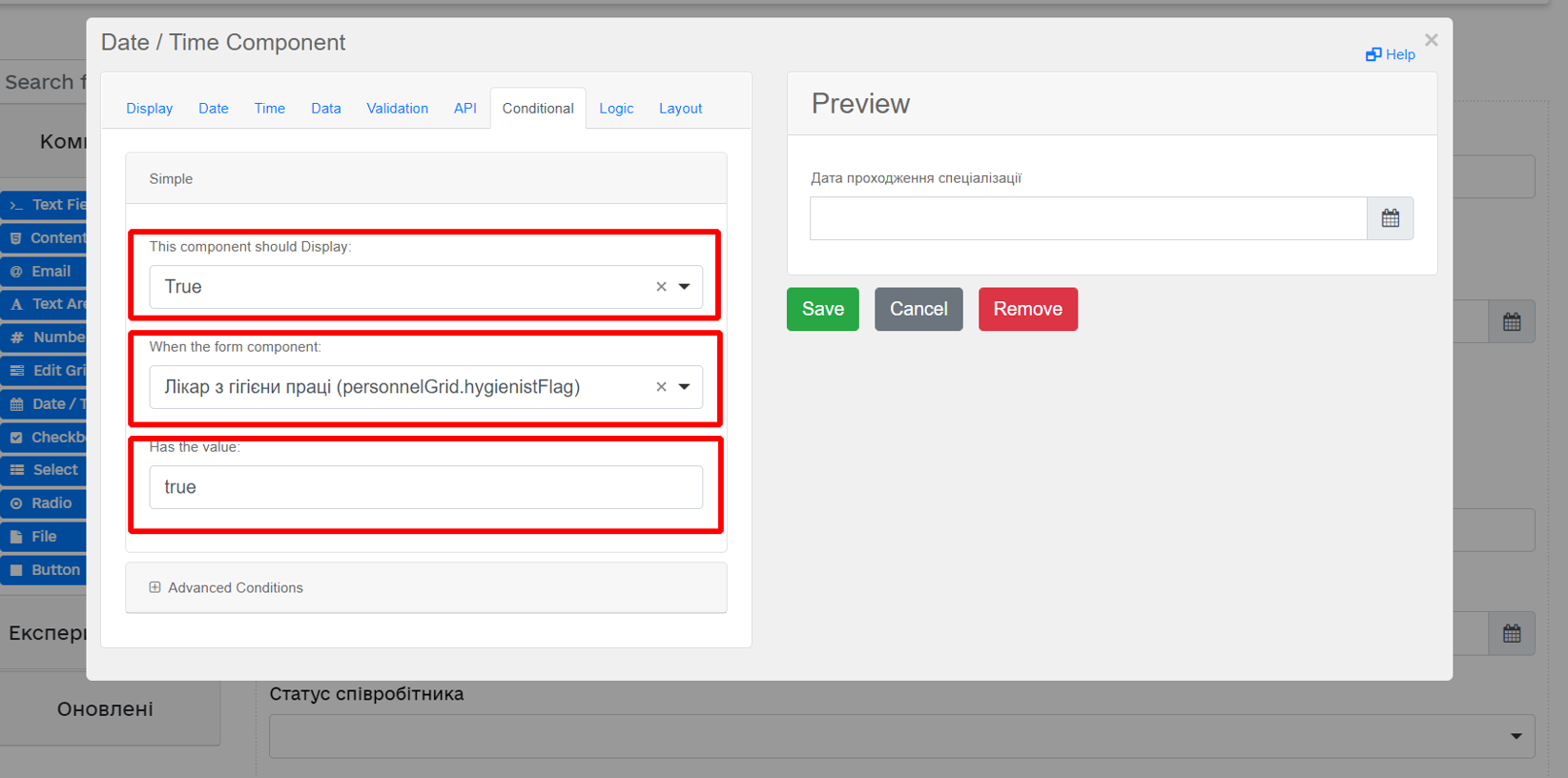Viewport: 1568px width, 778px height.
Task: Clear the selected form component with X
Action: [661, 387]
